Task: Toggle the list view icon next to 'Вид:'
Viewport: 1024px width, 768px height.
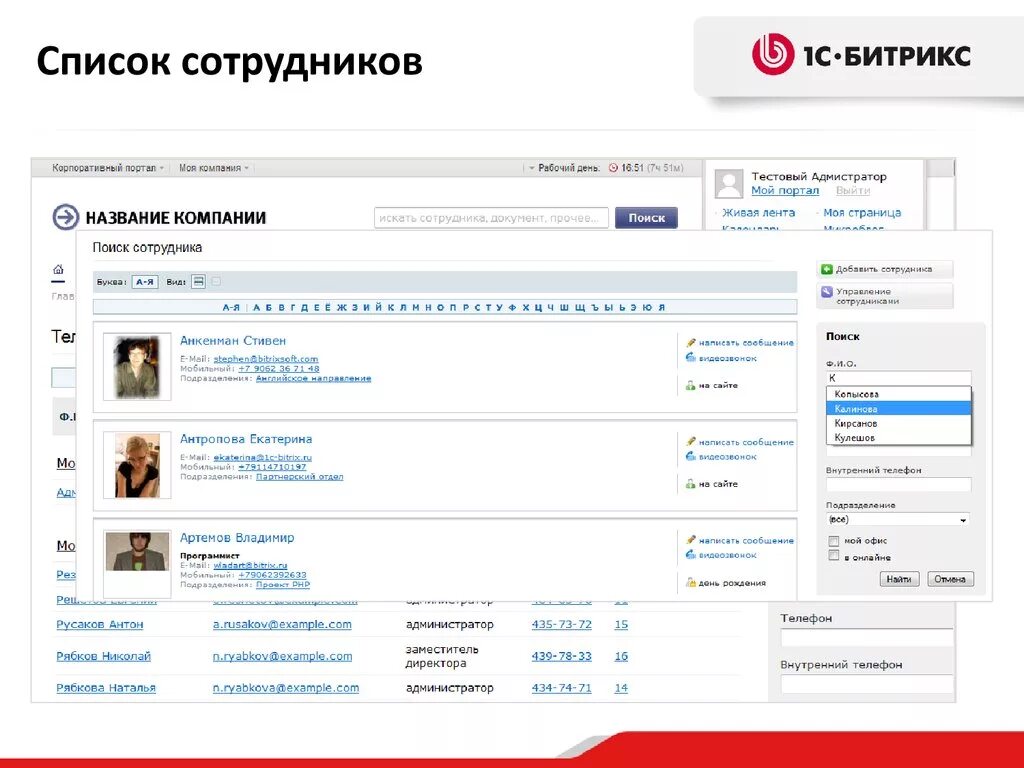Action: tap(201, 279)
